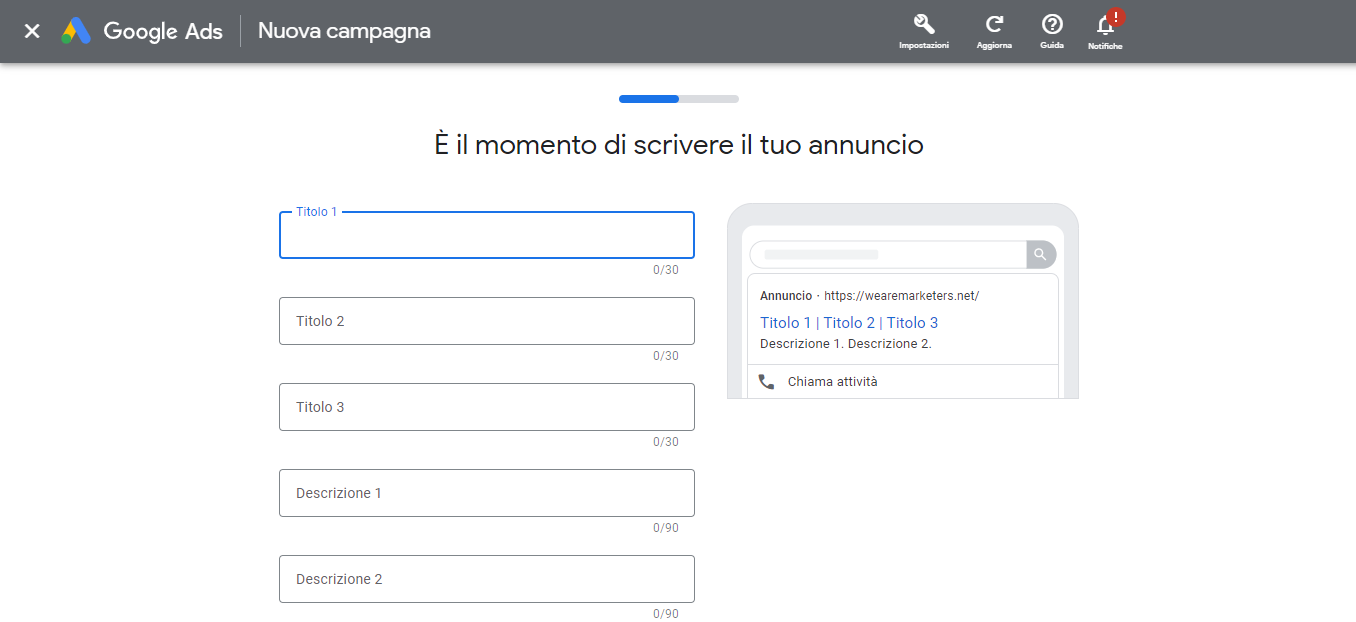Open the Notifiche bell icon
1356x622 pixels.
(1104, 27)
